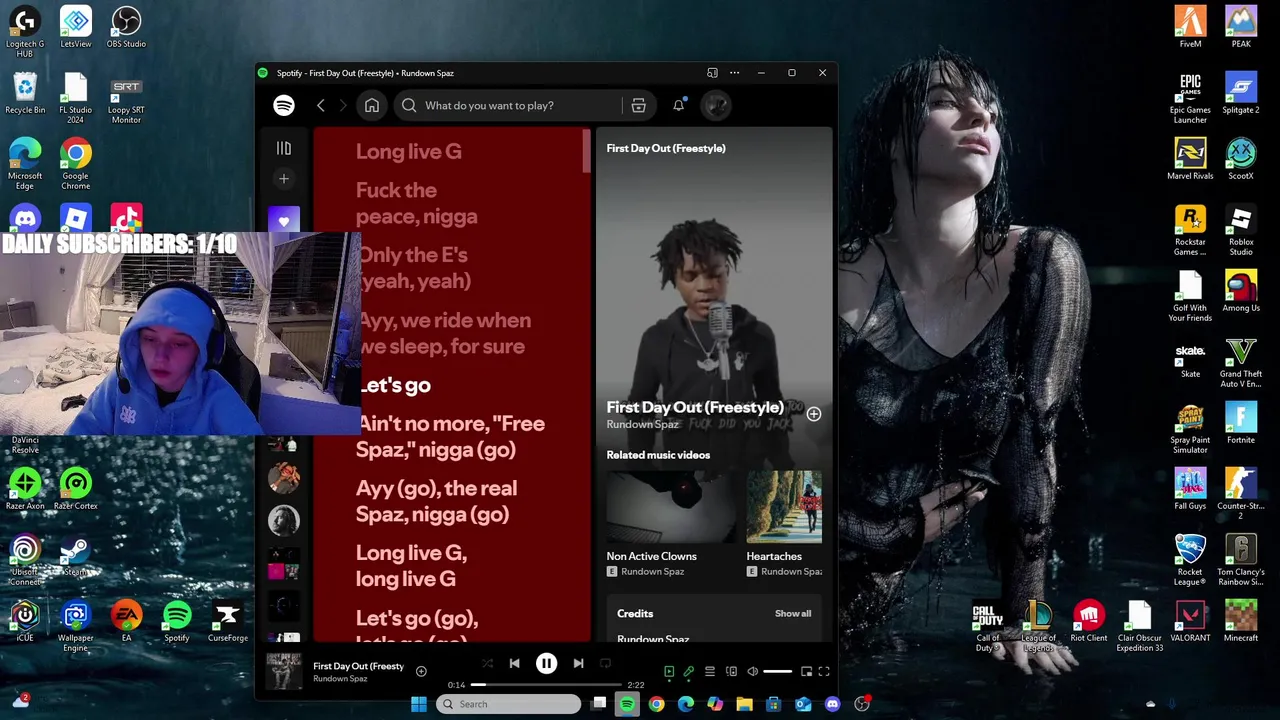Toggle the Lyrics microphone button
This screenshot has width=1280, height=720.
688,672
